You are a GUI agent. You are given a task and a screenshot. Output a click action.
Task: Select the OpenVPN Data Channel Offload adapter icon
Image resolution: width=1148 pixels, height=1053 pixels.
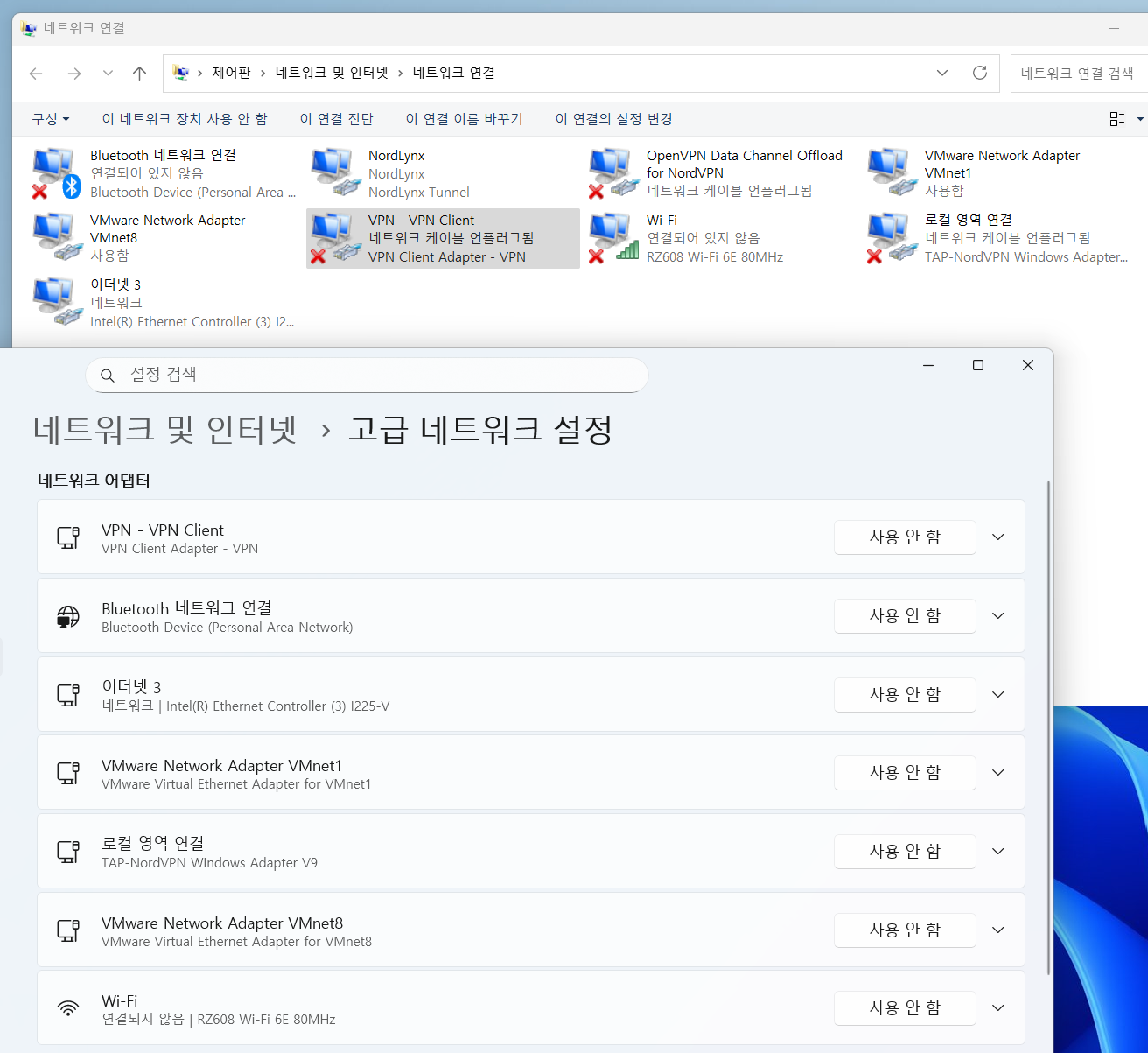coord(614,173)
